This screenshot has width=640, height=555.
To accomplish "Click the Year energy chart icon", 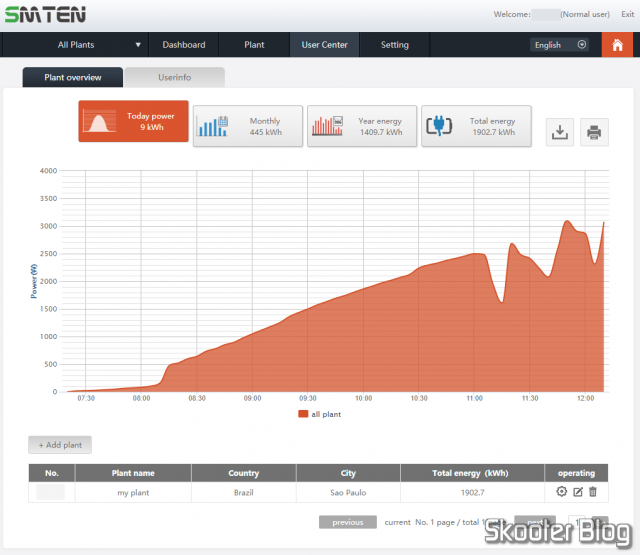I will coord(327,126).
